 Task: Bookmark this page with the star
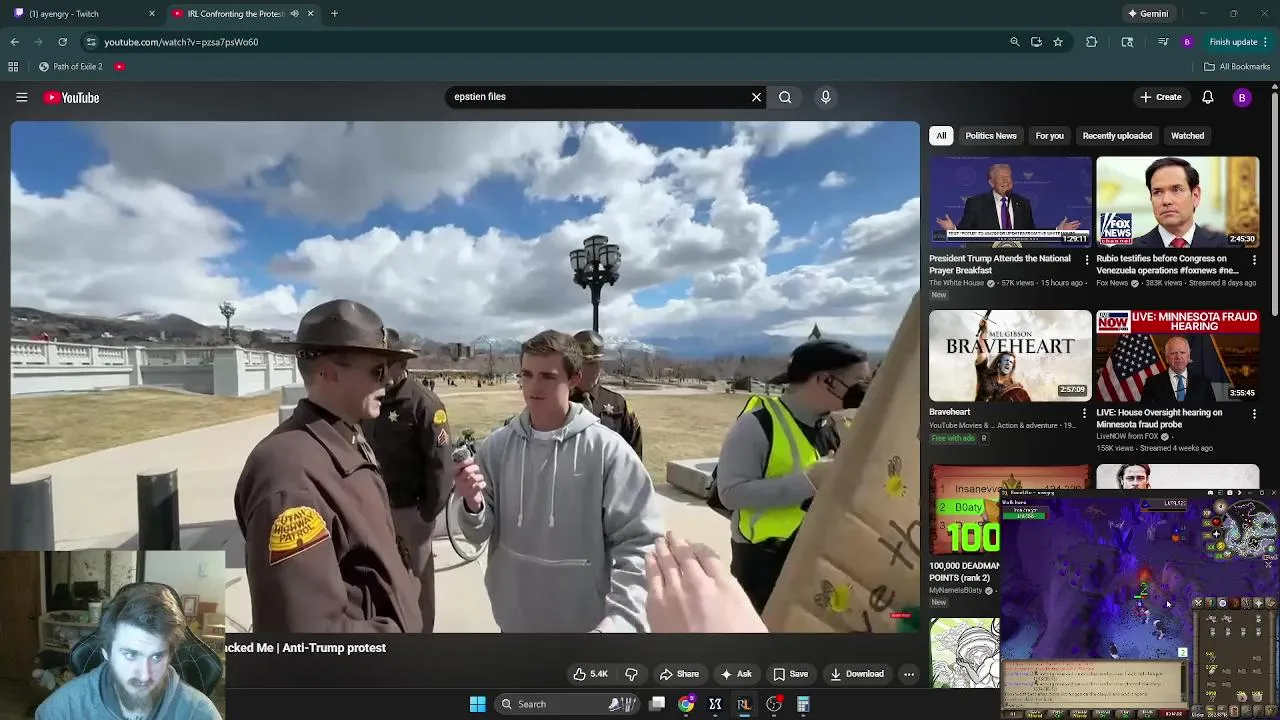click(1058, 42)
